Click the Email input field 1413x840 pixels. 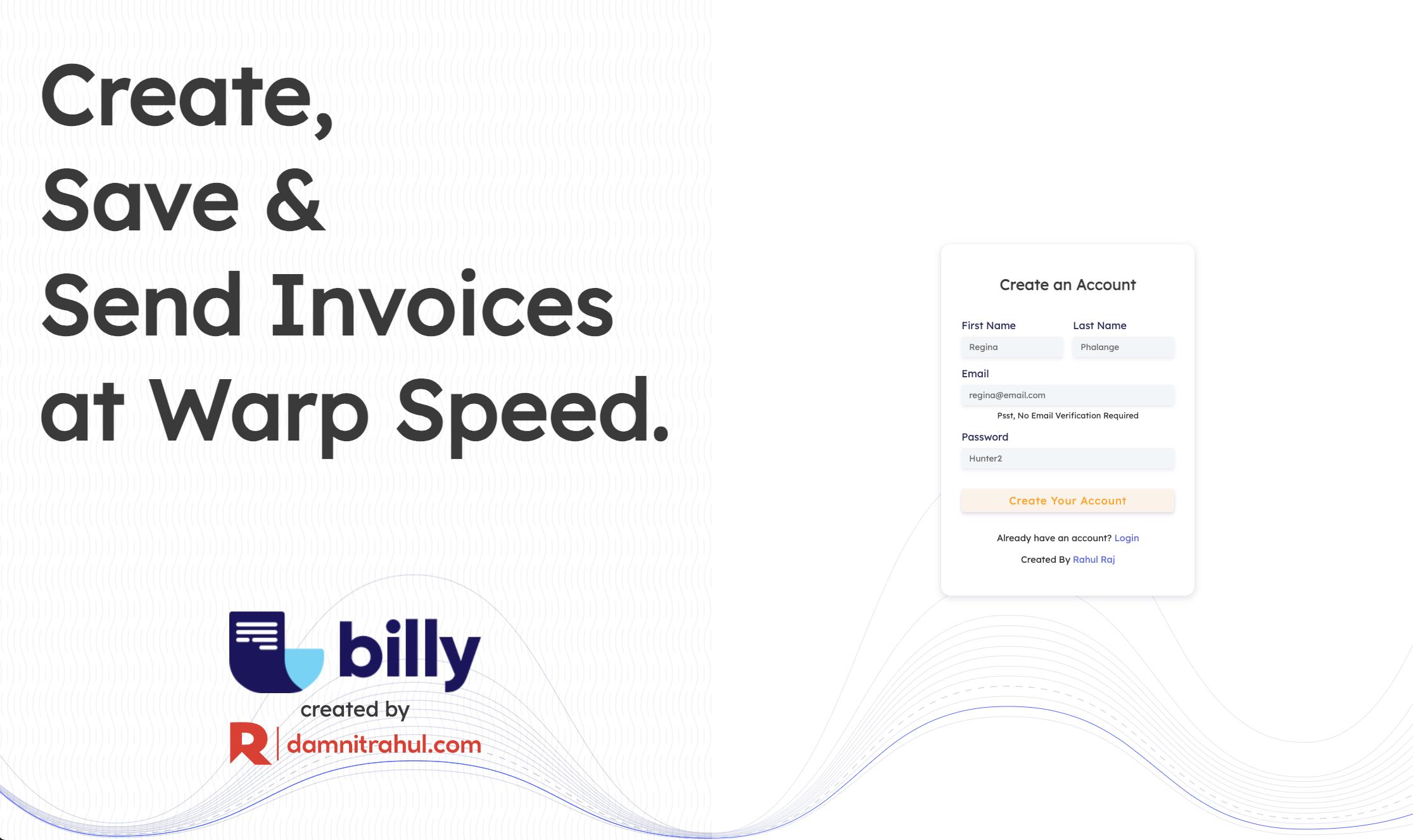(1067, 394)
